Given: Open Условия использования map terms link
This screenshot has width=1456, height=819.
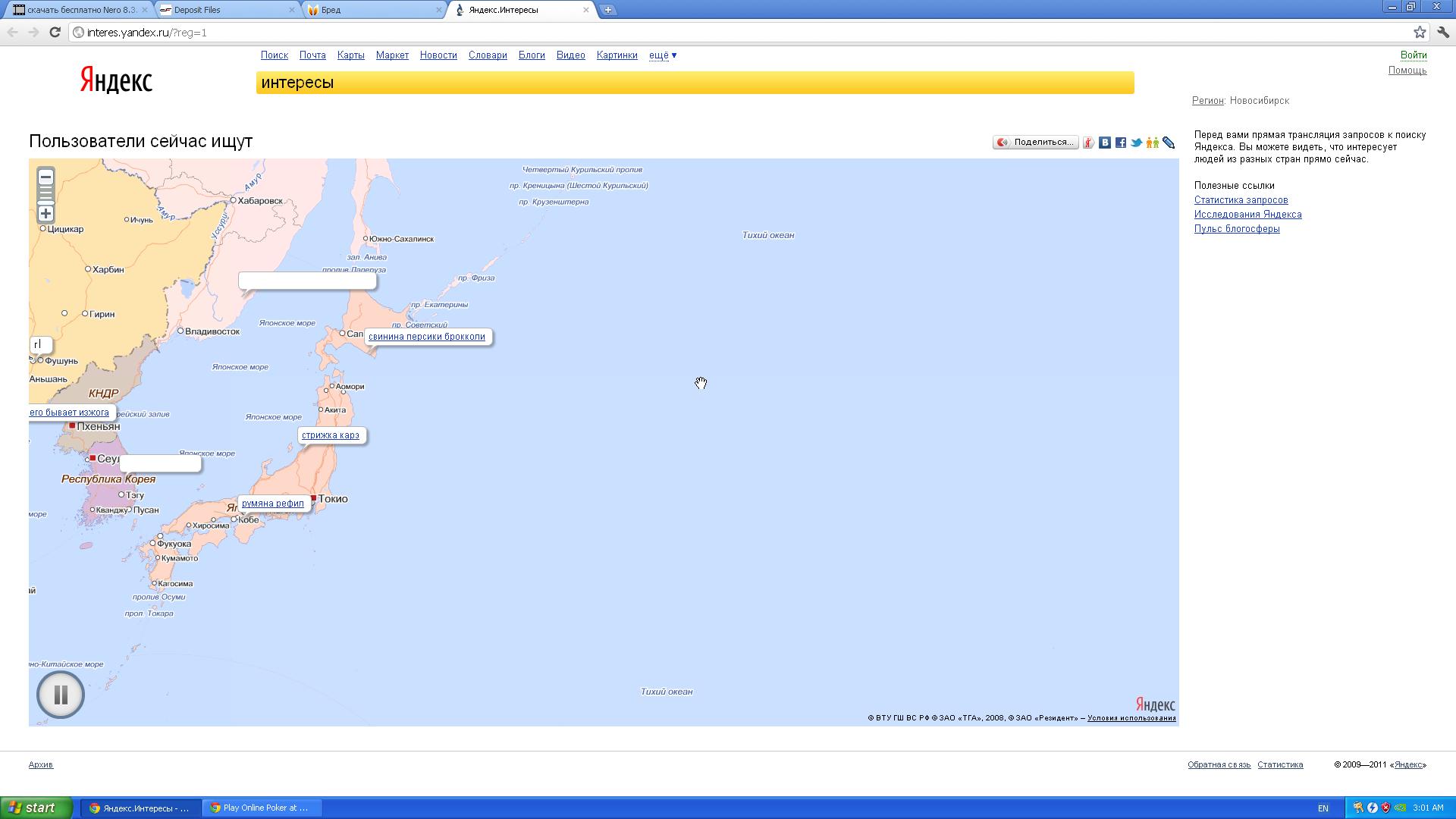Looking at the screenshot, I should [1131, 718].
